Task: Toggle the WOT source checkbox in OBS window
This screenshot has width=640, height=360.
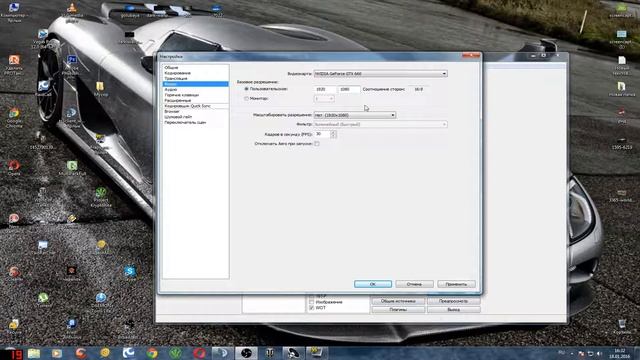Action: coord(311,308)
